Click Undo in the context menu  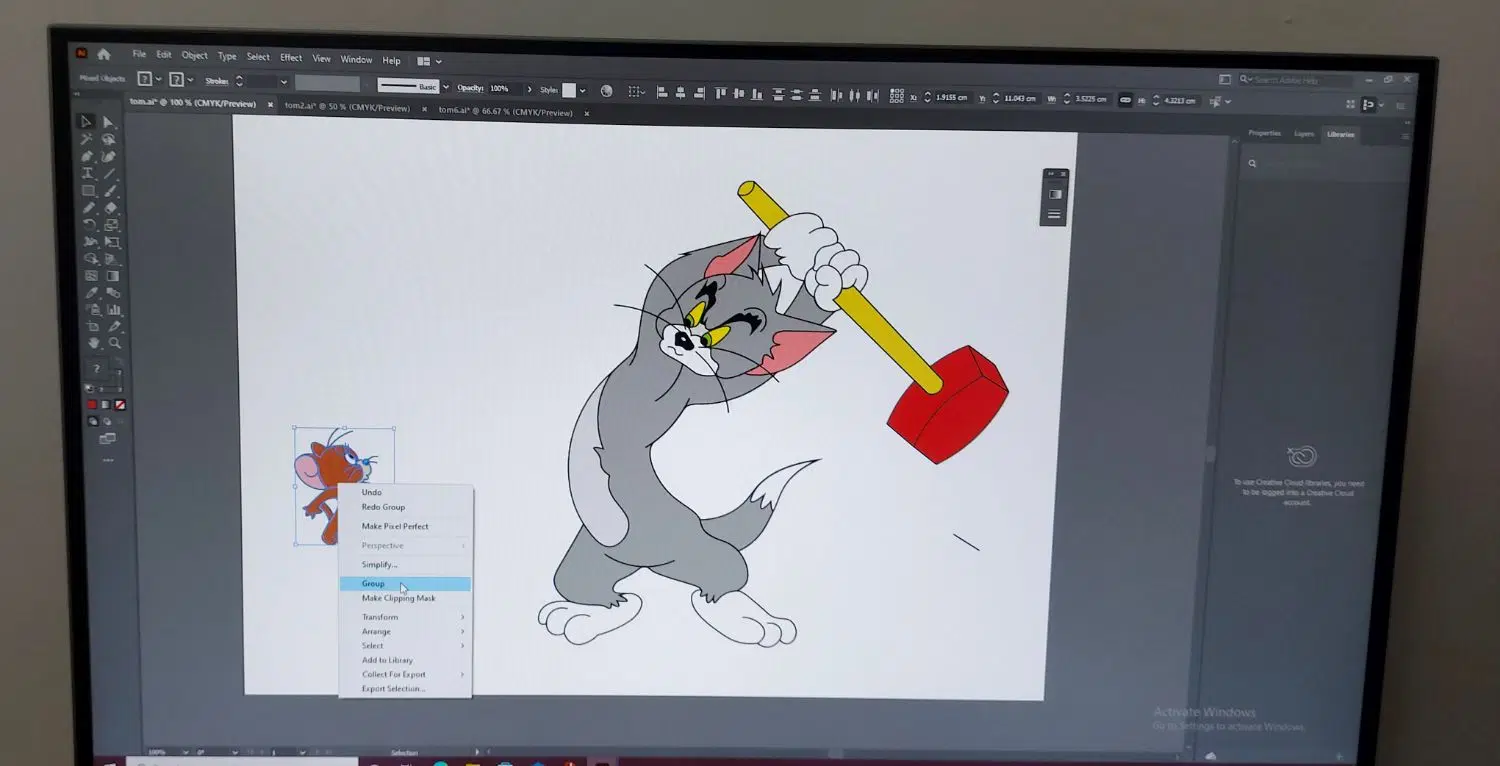point(404,492)
